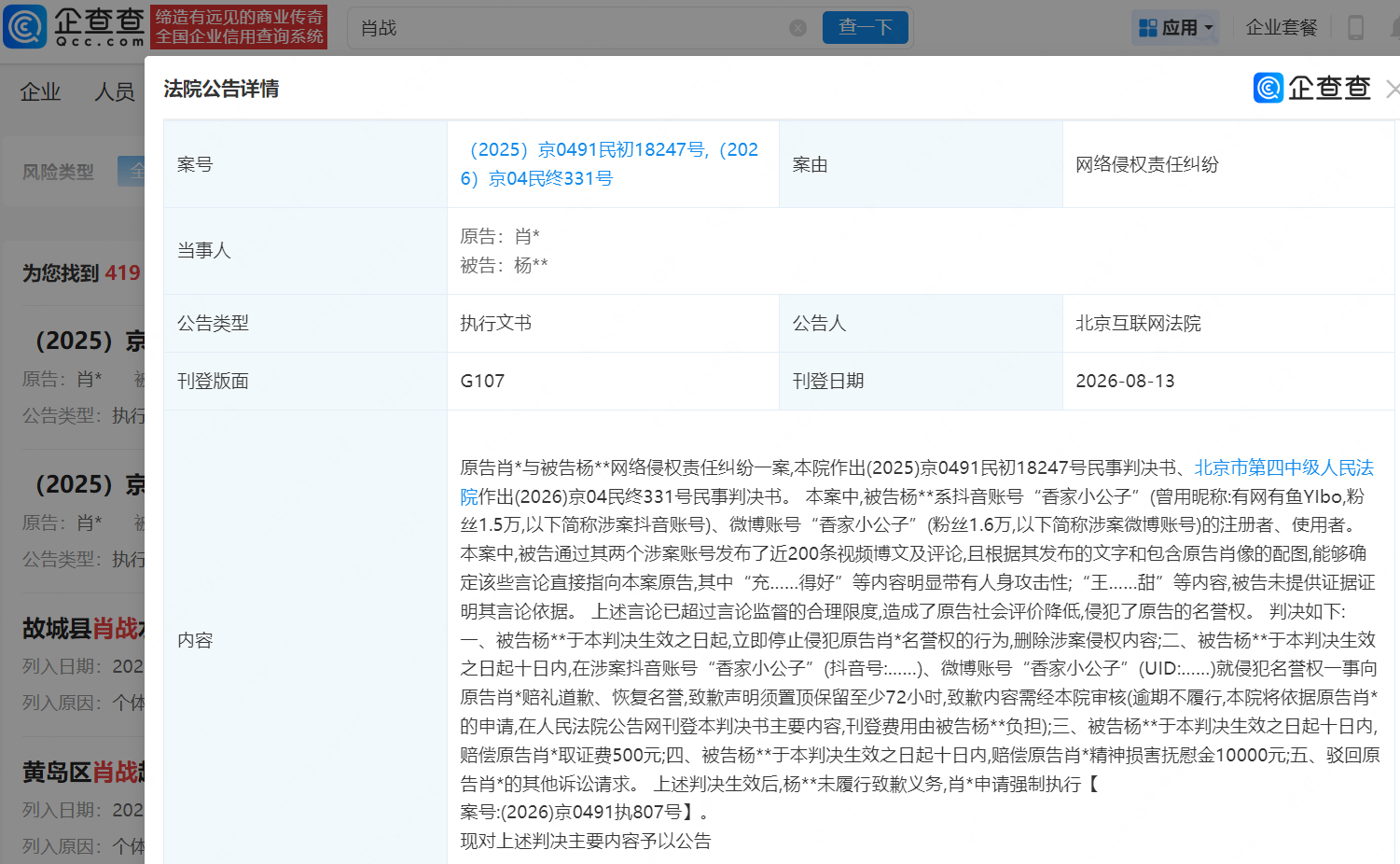The image size is (1400, 864).
Task: Open the 北京市第四中级人民法院 link
Action: point(1283,467)
